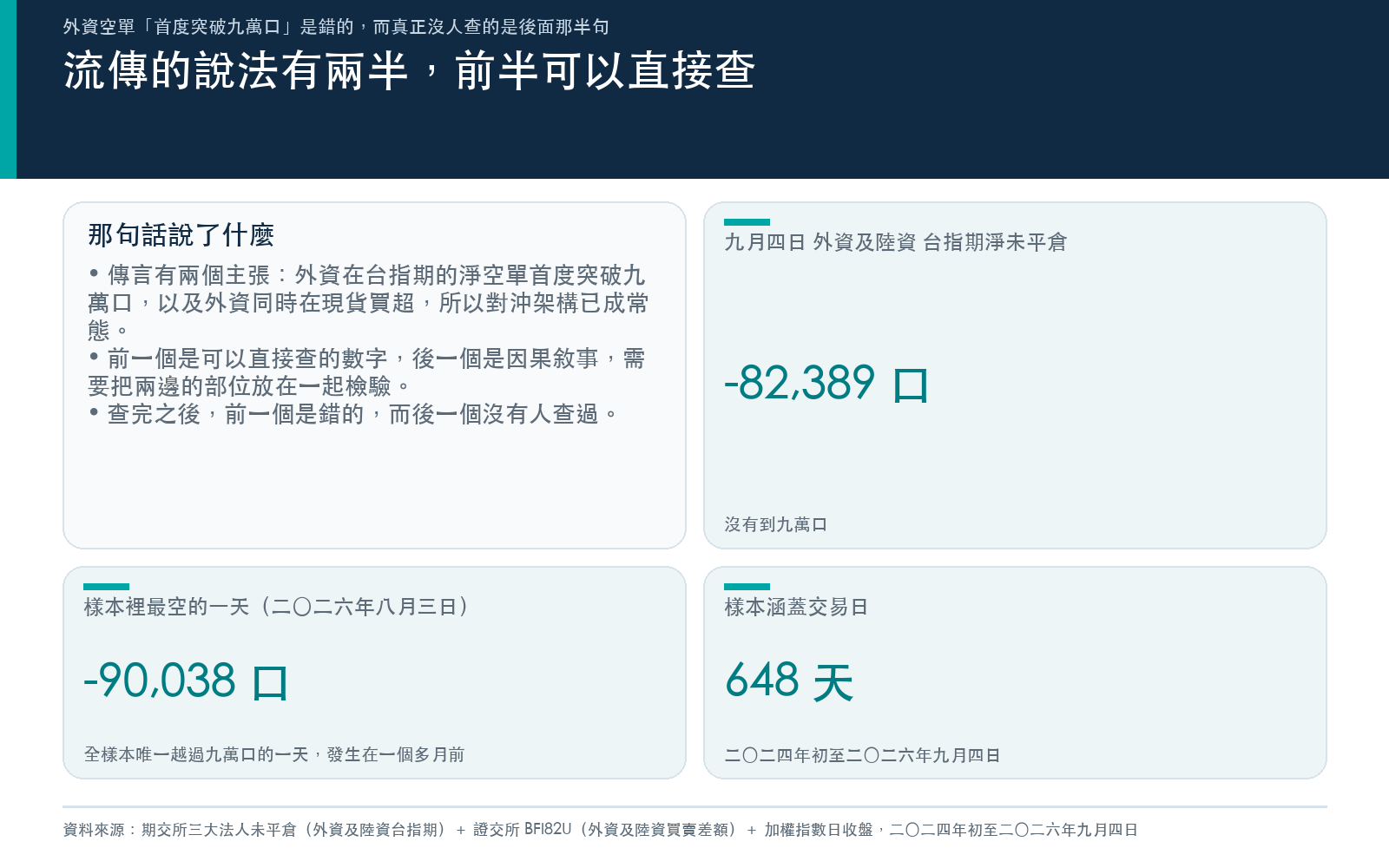Screen dimensions: 1389x868
Task: Click the main title 流傳的說法有兩半，前半可以直接查
Action: point(409,70)
